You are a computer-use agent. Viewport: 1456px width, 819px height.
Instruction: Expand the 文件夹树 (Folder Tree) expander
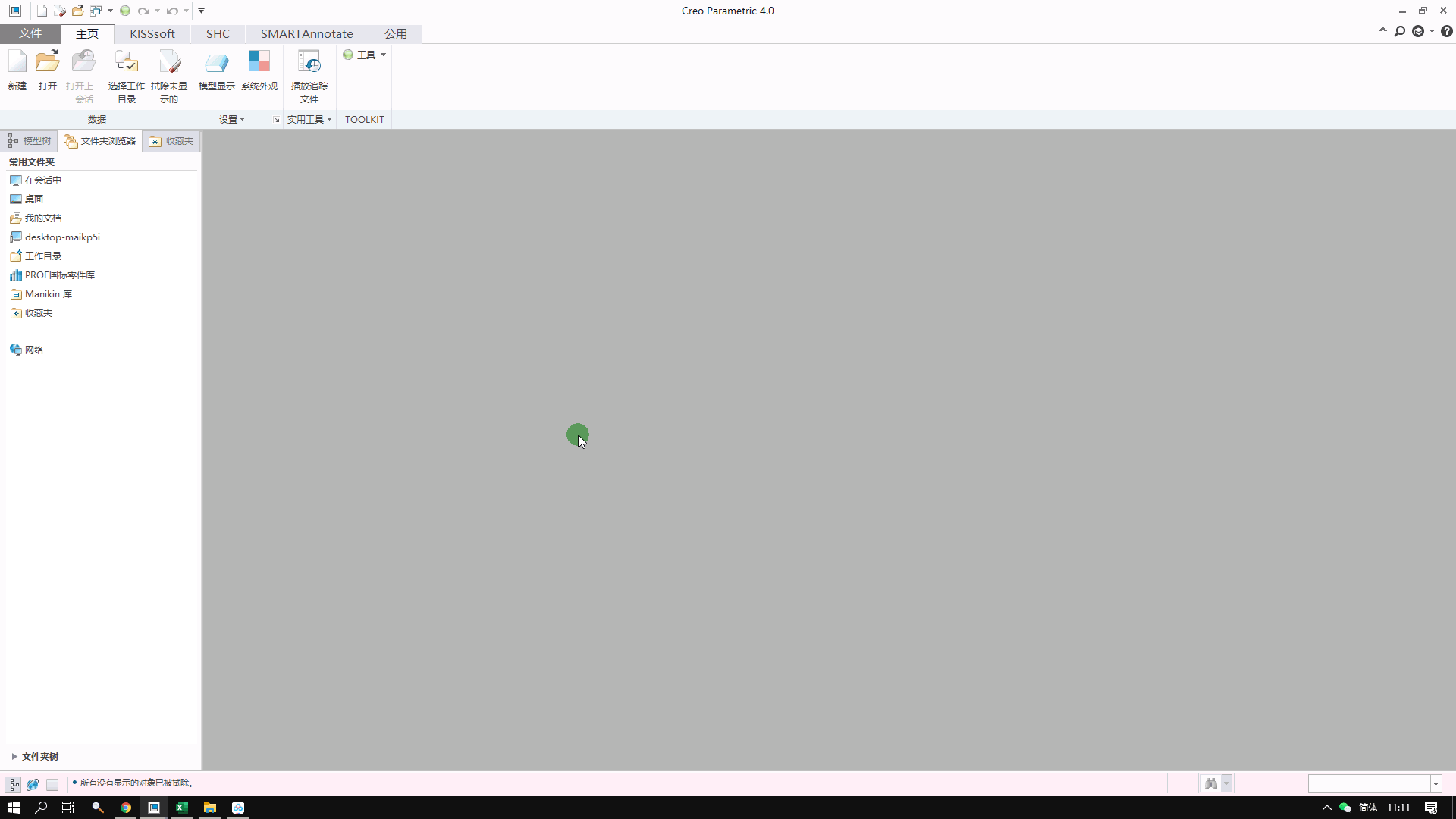coord(14,756)
